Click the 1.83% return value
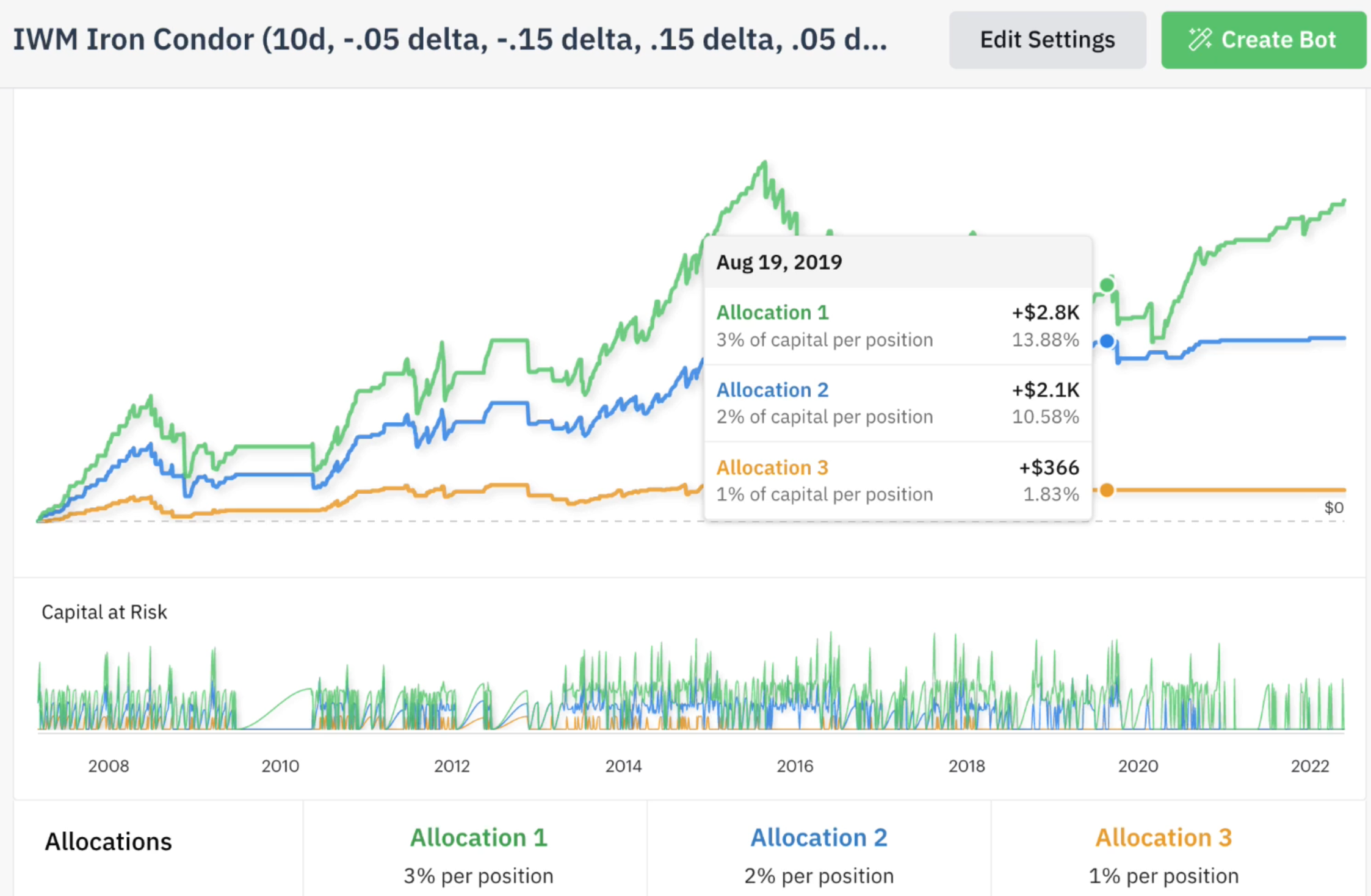Screen dimensions: 1371x896 (1051, 494)
